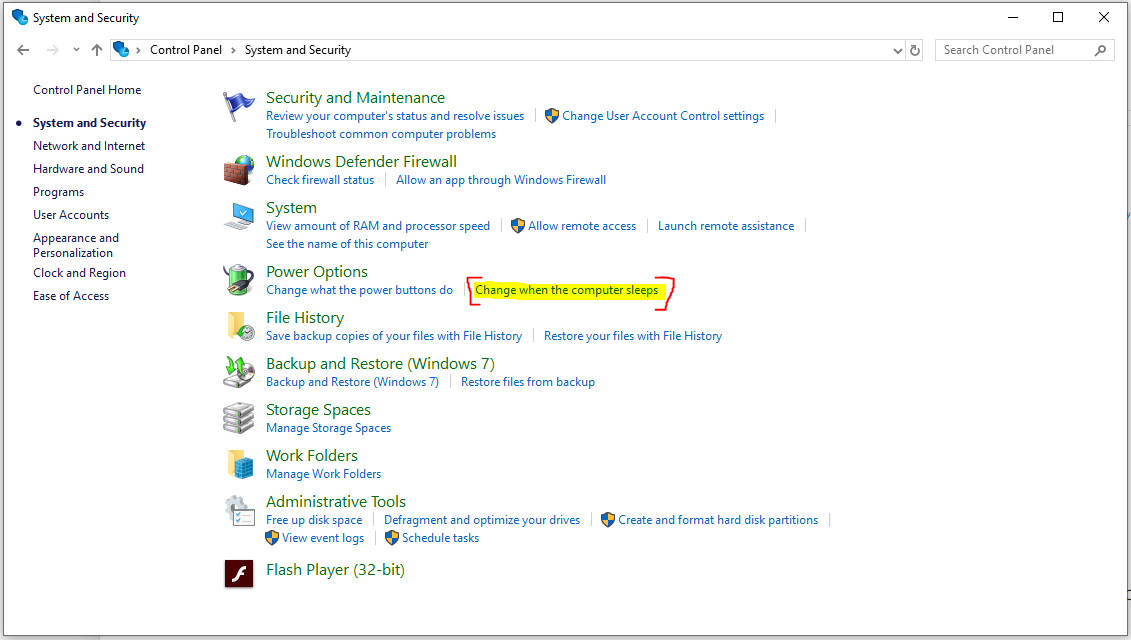This screenshot has height=640, width=1131.
Task: Open Change when the computer sleeps link
Action: 566,290
